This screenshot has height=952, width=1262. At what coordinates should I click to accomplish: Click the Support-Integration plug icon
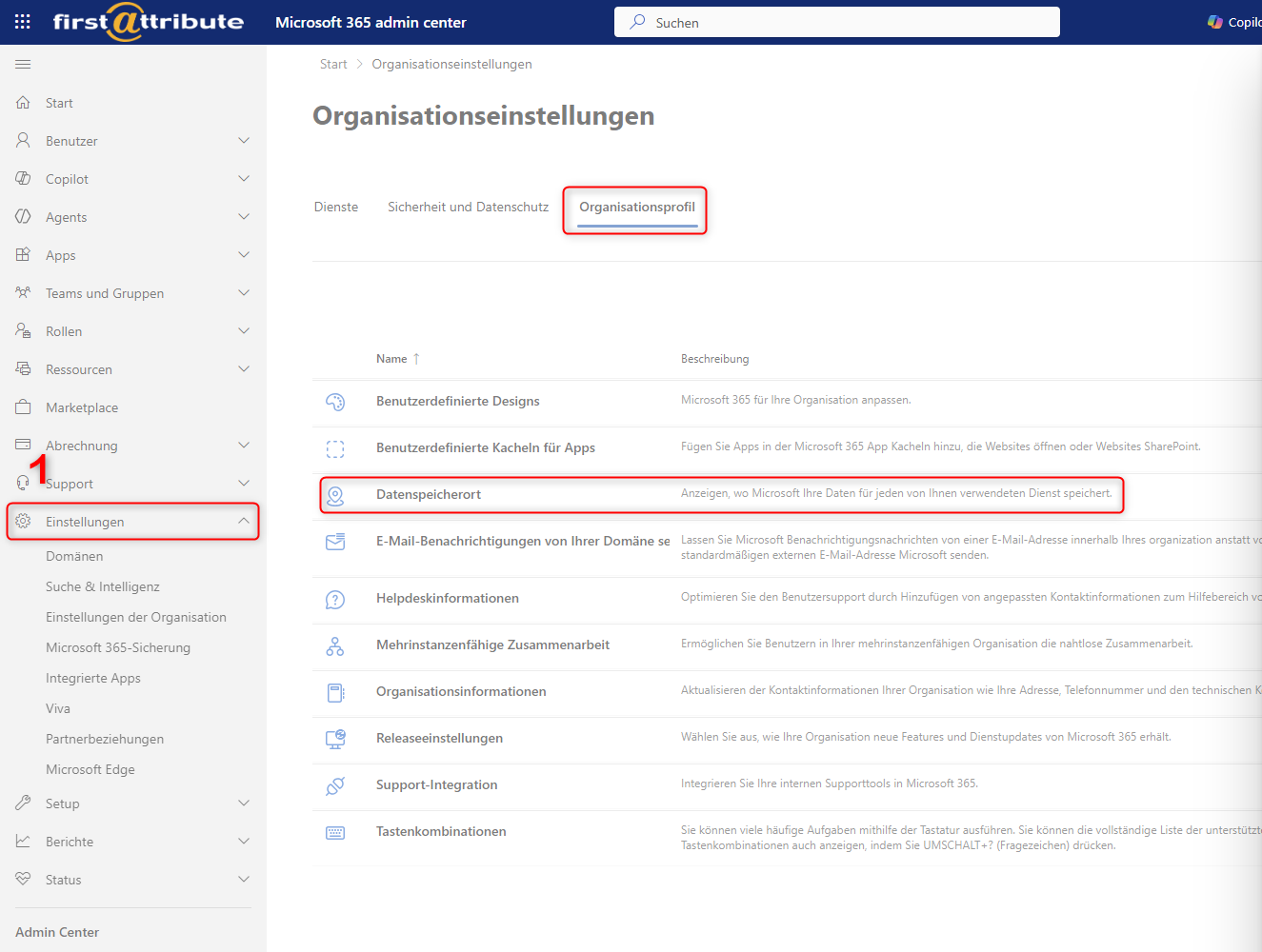(x=335, y=785)
